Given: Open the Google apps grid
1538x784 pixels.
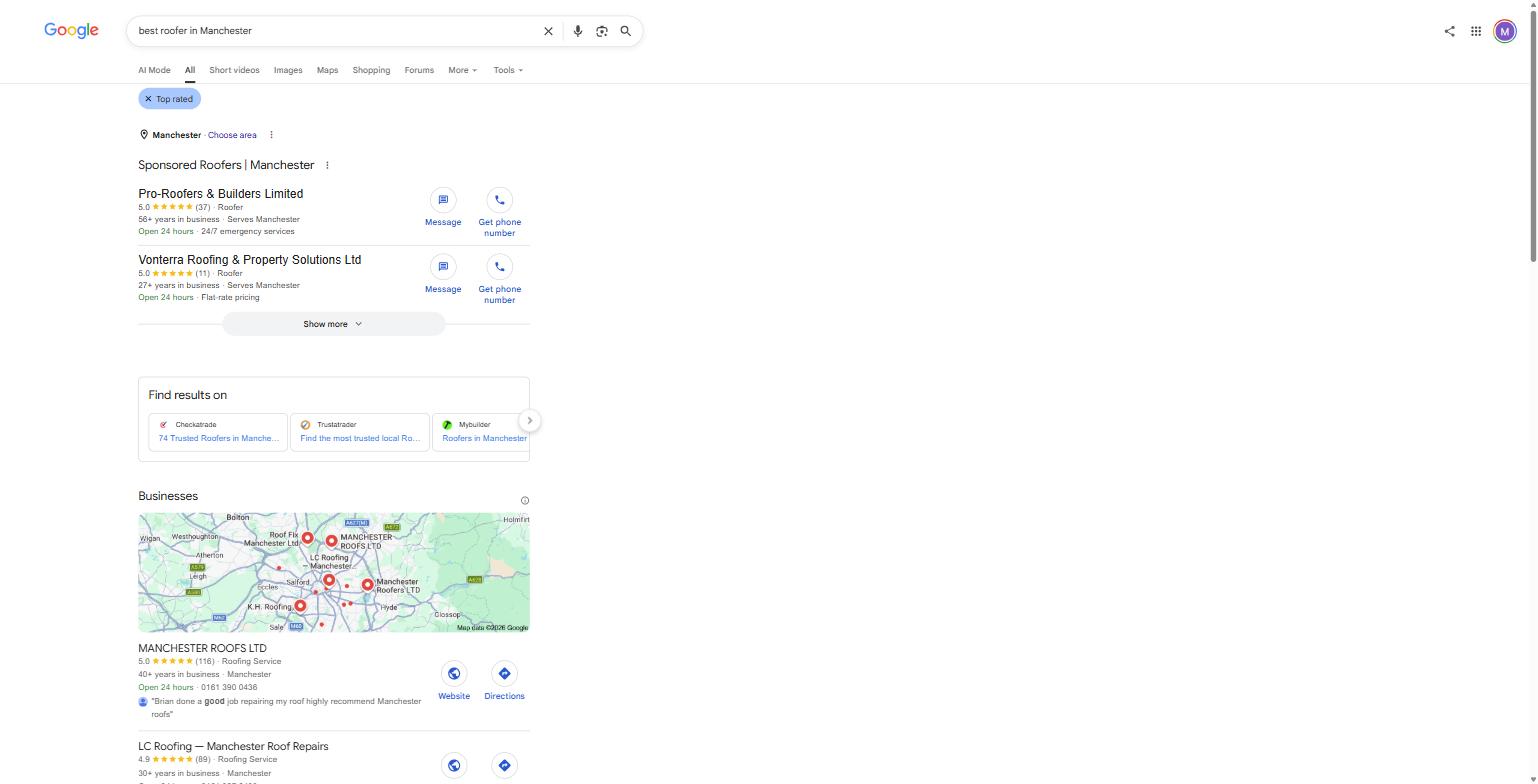Looking at the screenshot, I should pyautogui.click(x=1476, y=31).
